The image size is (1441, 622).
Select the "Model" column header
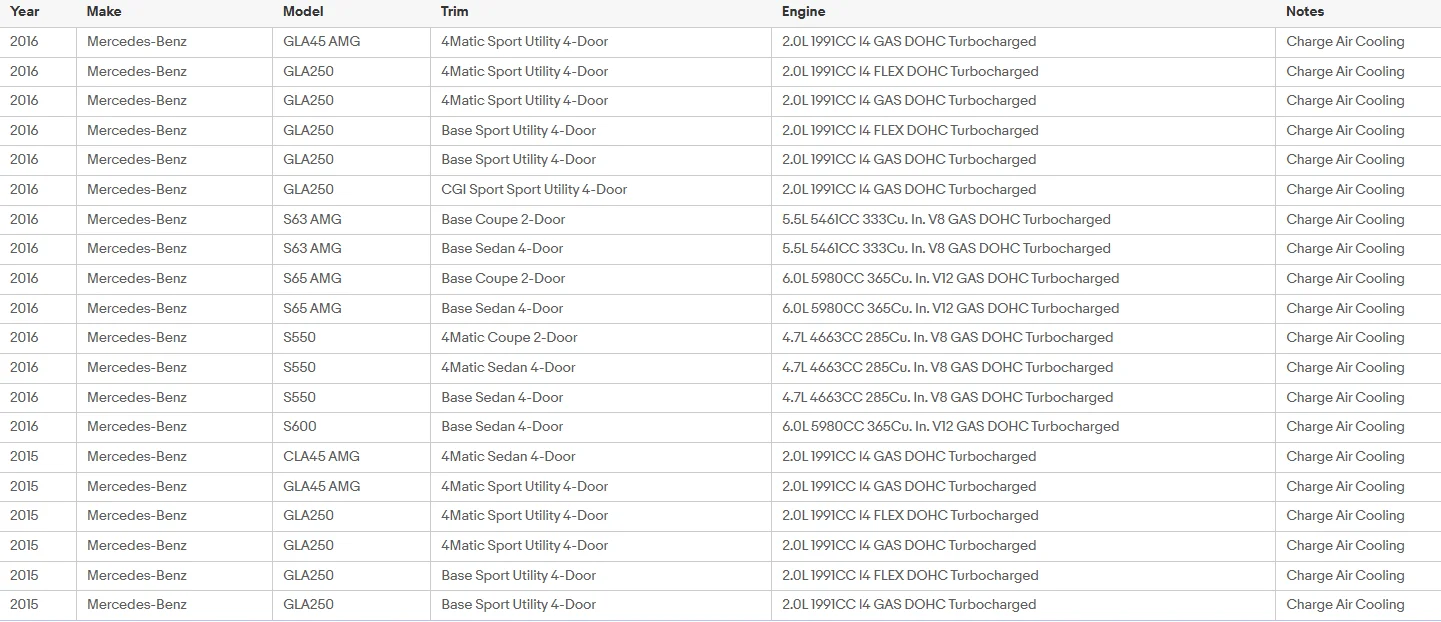coord(303,12)
